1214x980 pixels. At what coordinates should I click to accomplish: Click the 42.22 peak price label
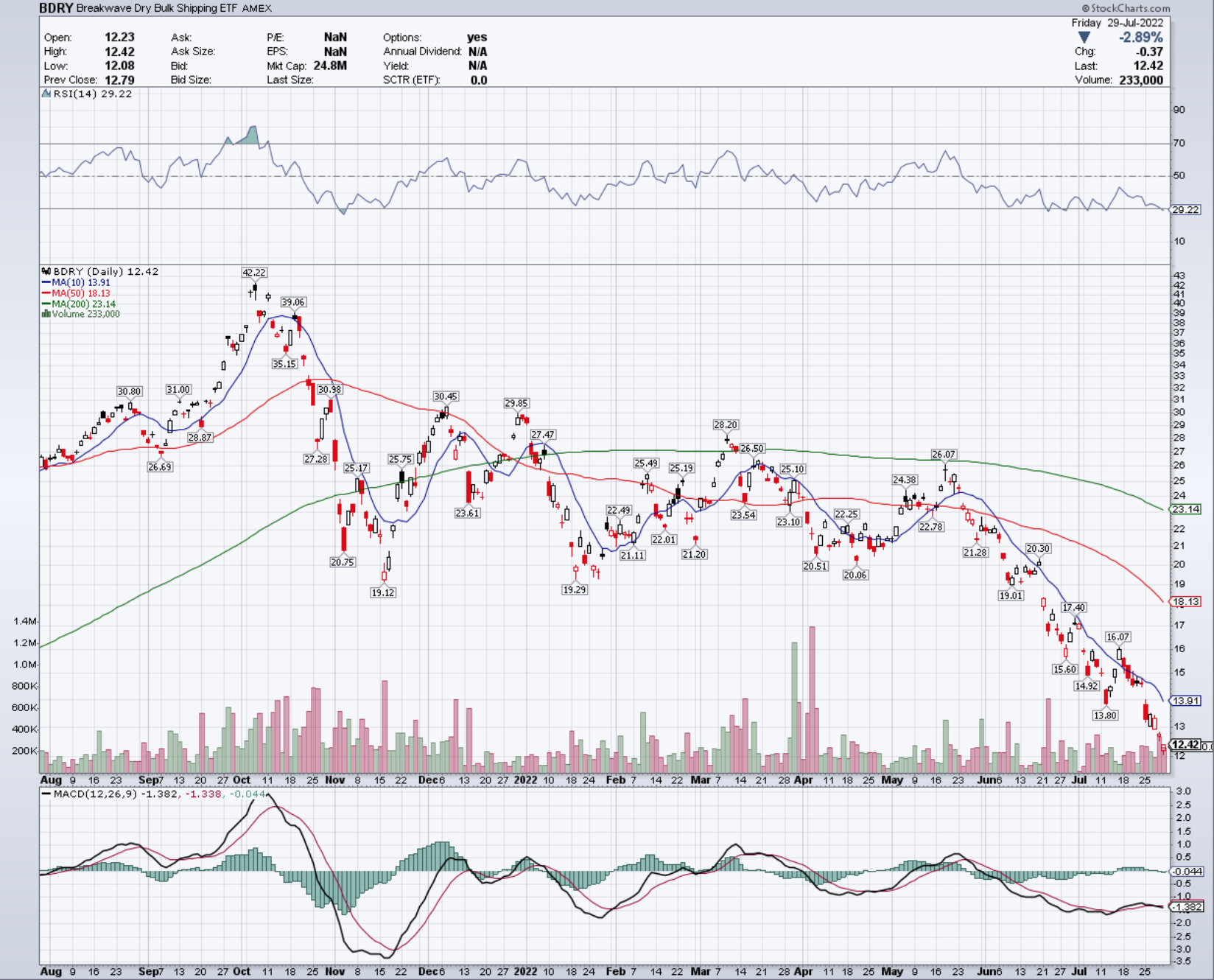coord(254,273)
